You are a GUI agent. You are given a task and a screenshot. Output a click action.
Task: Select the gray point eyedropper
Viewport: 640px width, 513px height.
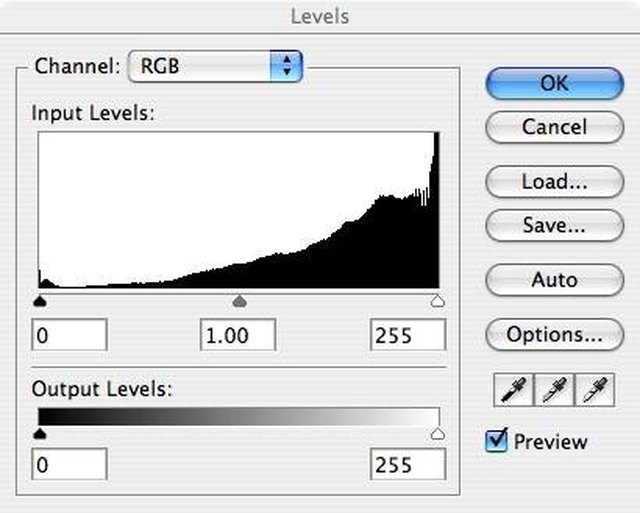point(554,390)
